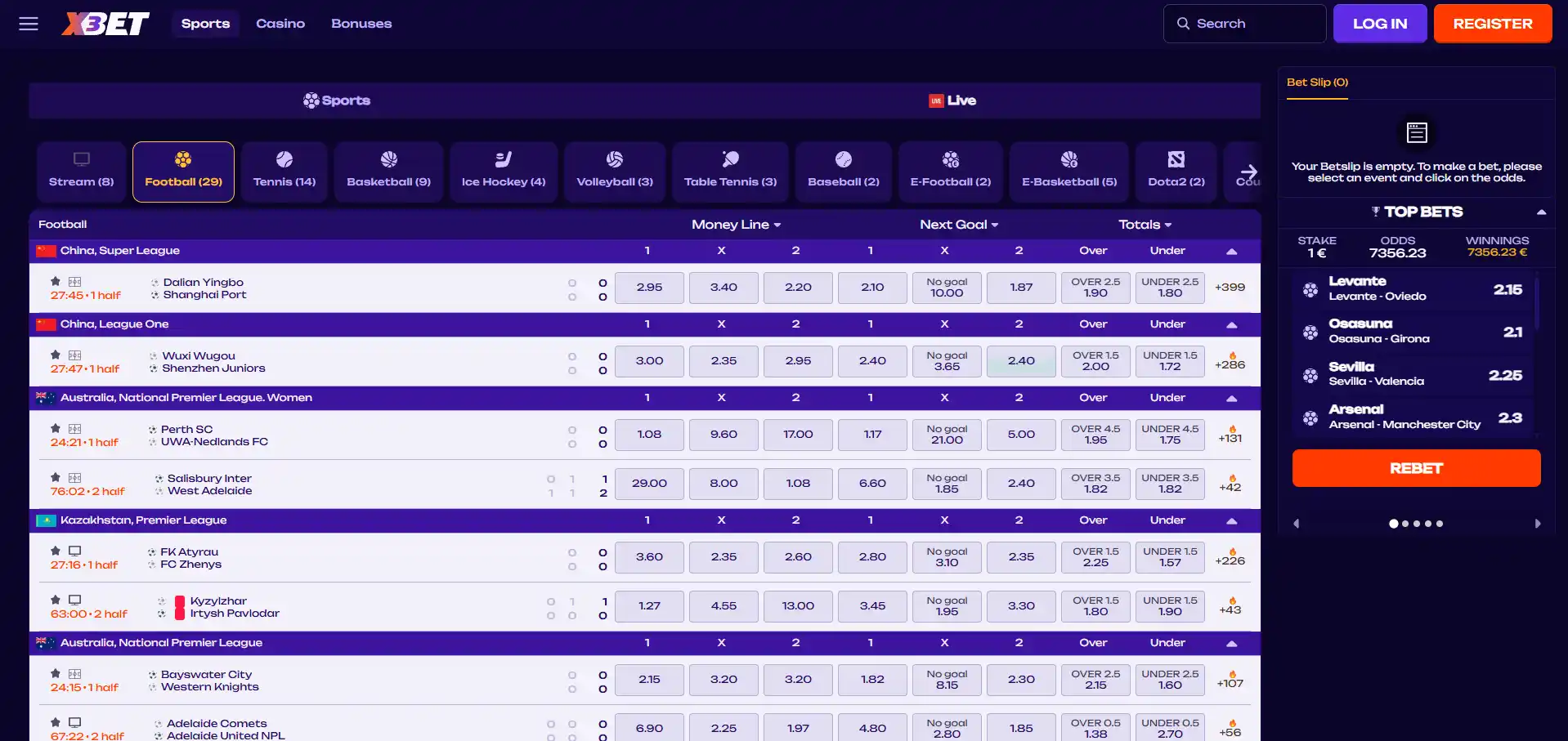Select the Basketball (9) tab

tap(388, 172)
